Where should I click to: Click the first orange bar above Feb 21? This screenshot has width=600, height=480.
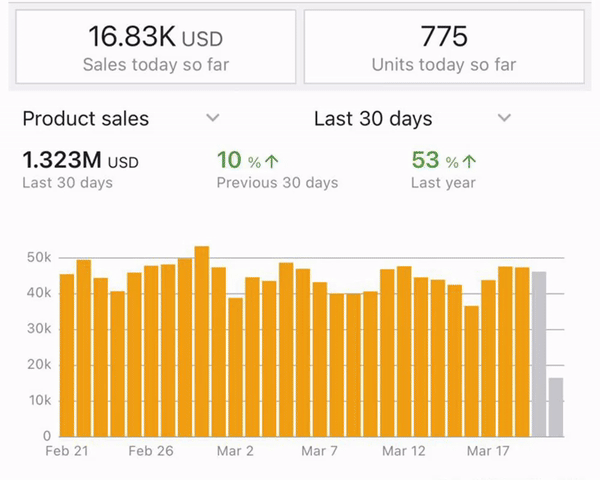(x=67, y=355)
